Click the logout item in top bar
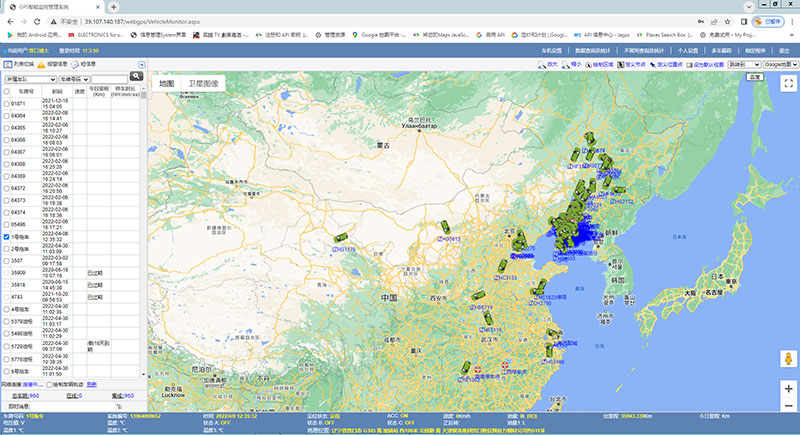 click(x=784, y=50)
